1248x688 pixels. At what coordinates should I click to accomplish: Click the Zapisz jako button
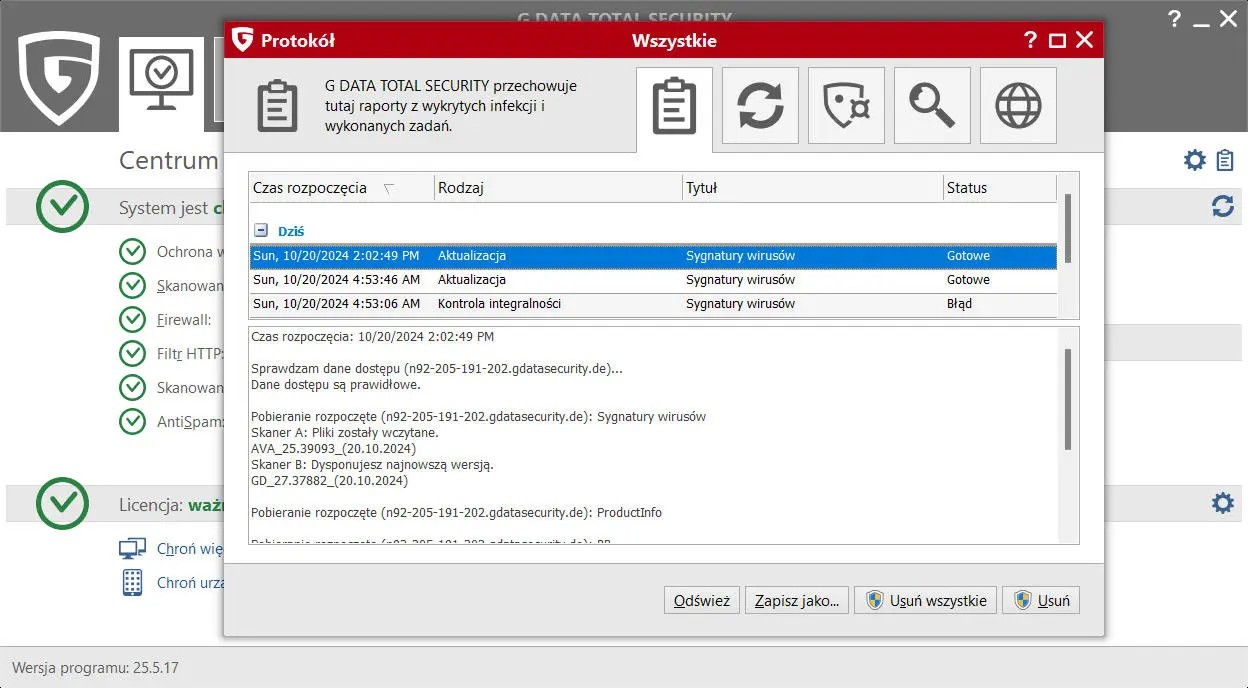tap(796, 600)
